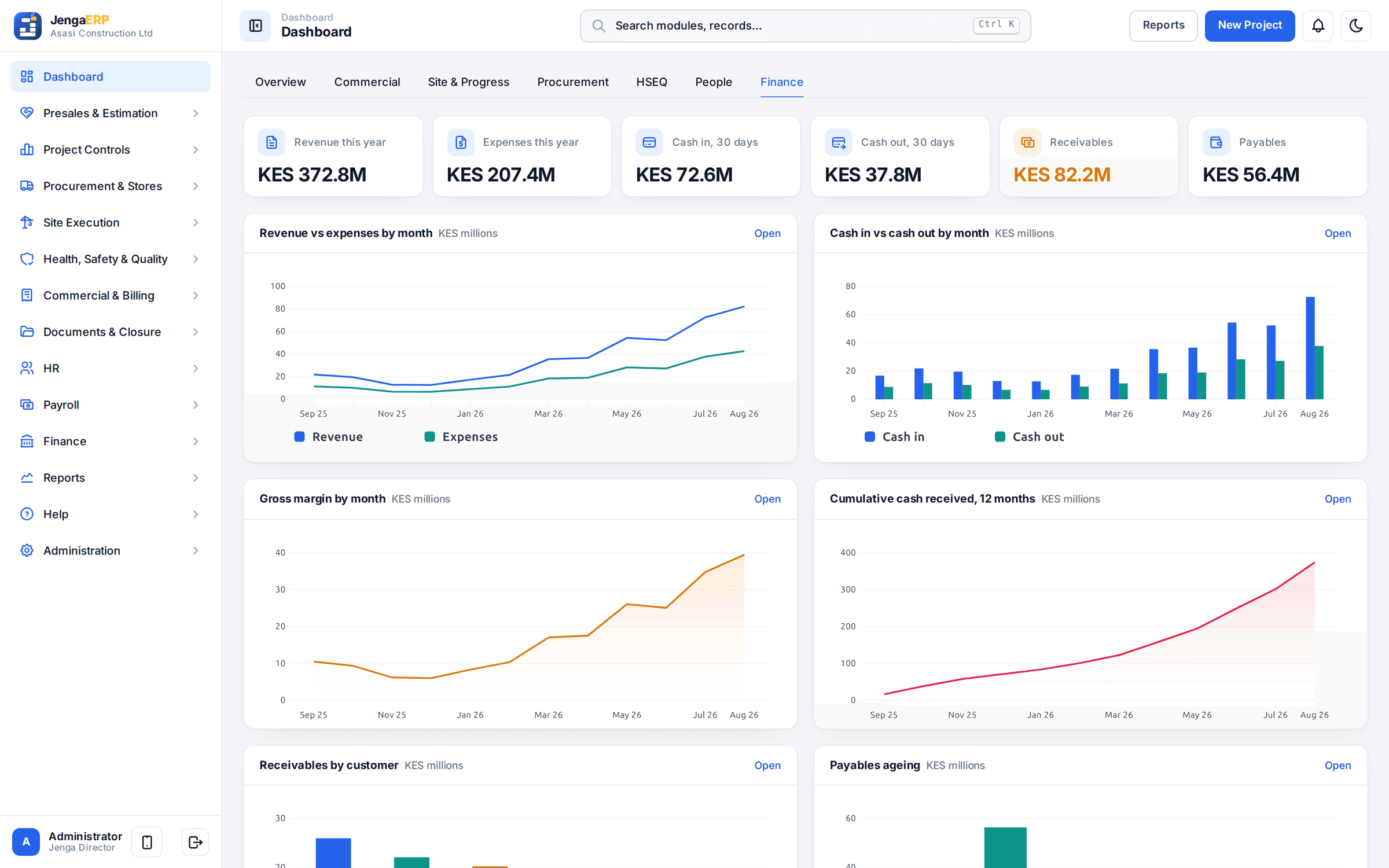Expand the Health, Safety & Quality chevron
Image resolution: width=1389 pixels, height=868 pixels.
click(x=196, y=259)
